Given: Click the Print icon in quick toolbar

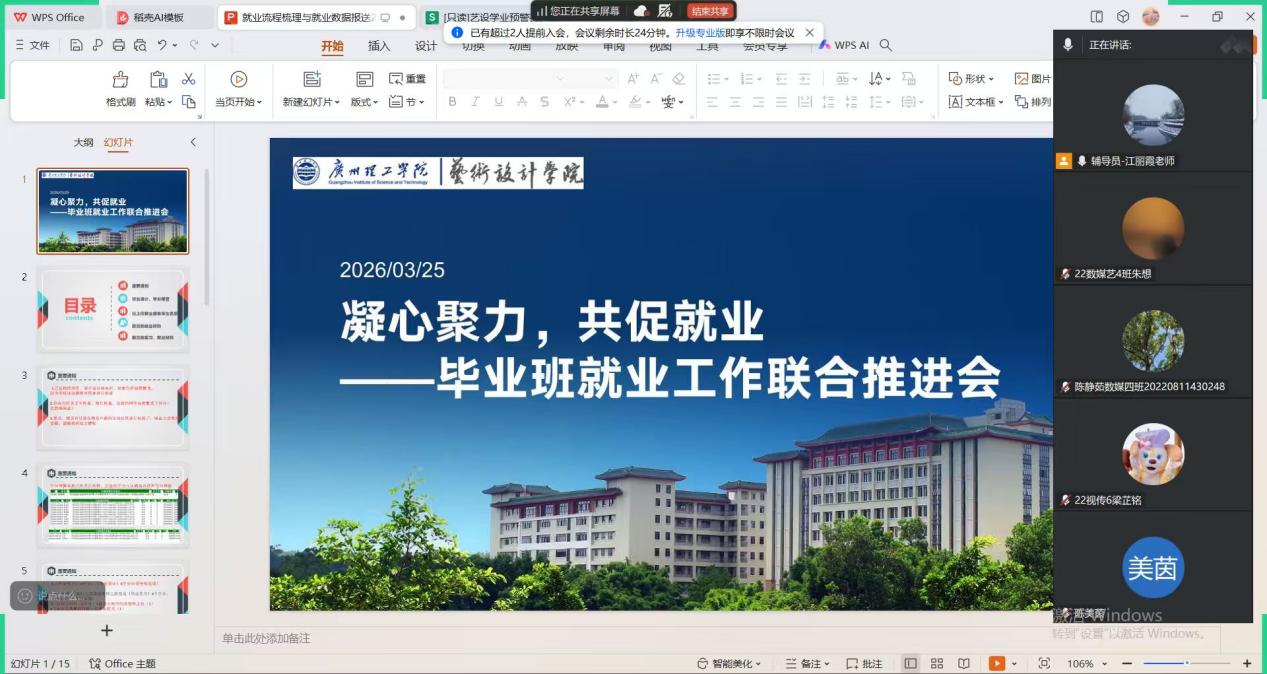Looking at the screenshot, I should (x=119, y=45).
